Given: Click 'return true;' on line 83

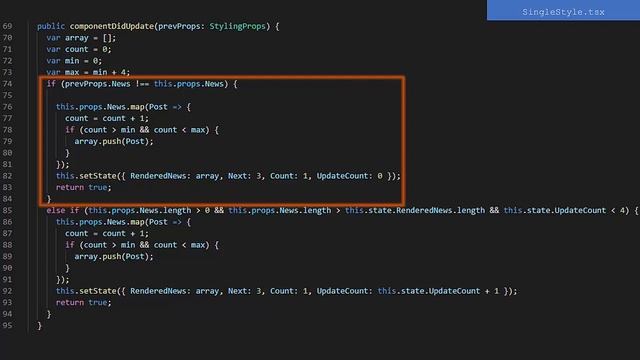Looking at the screenshot, I should point(84,187).
